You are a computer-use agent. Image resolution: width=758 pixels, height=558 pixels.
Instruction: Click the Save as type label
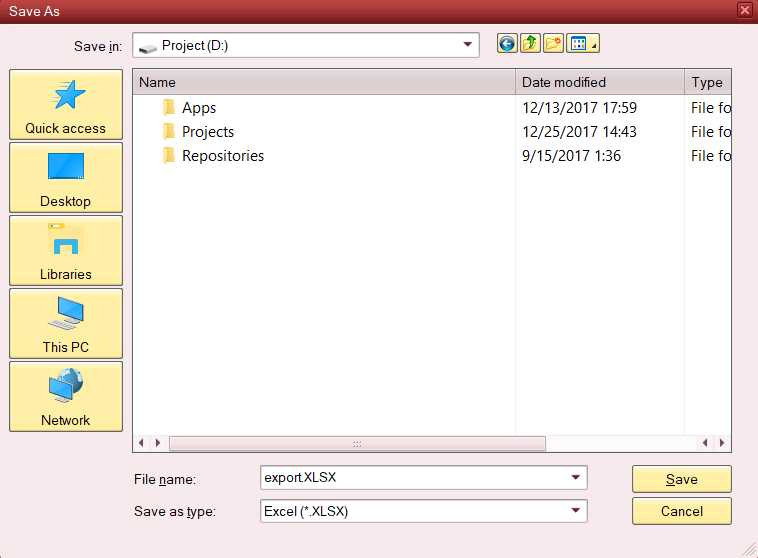tap(175, 512)
